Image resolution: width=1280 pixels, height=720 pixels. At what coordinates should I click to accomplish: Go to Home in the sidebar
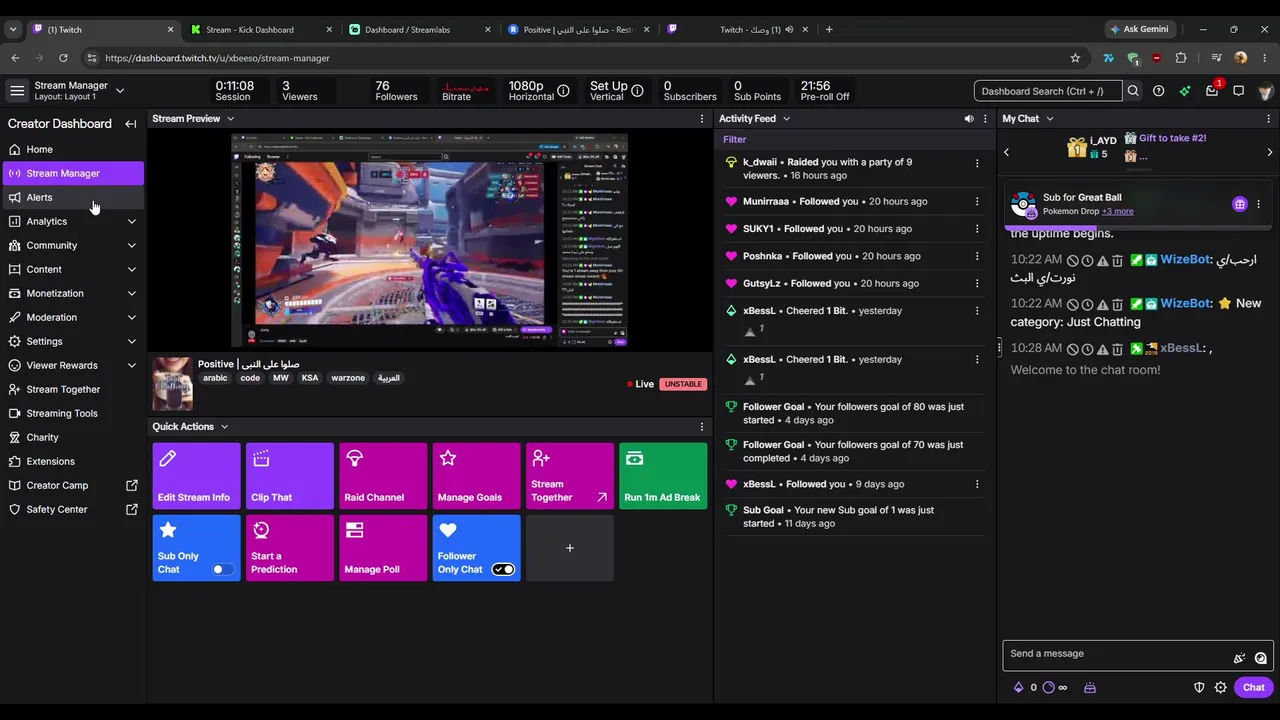tap(72, 149)
